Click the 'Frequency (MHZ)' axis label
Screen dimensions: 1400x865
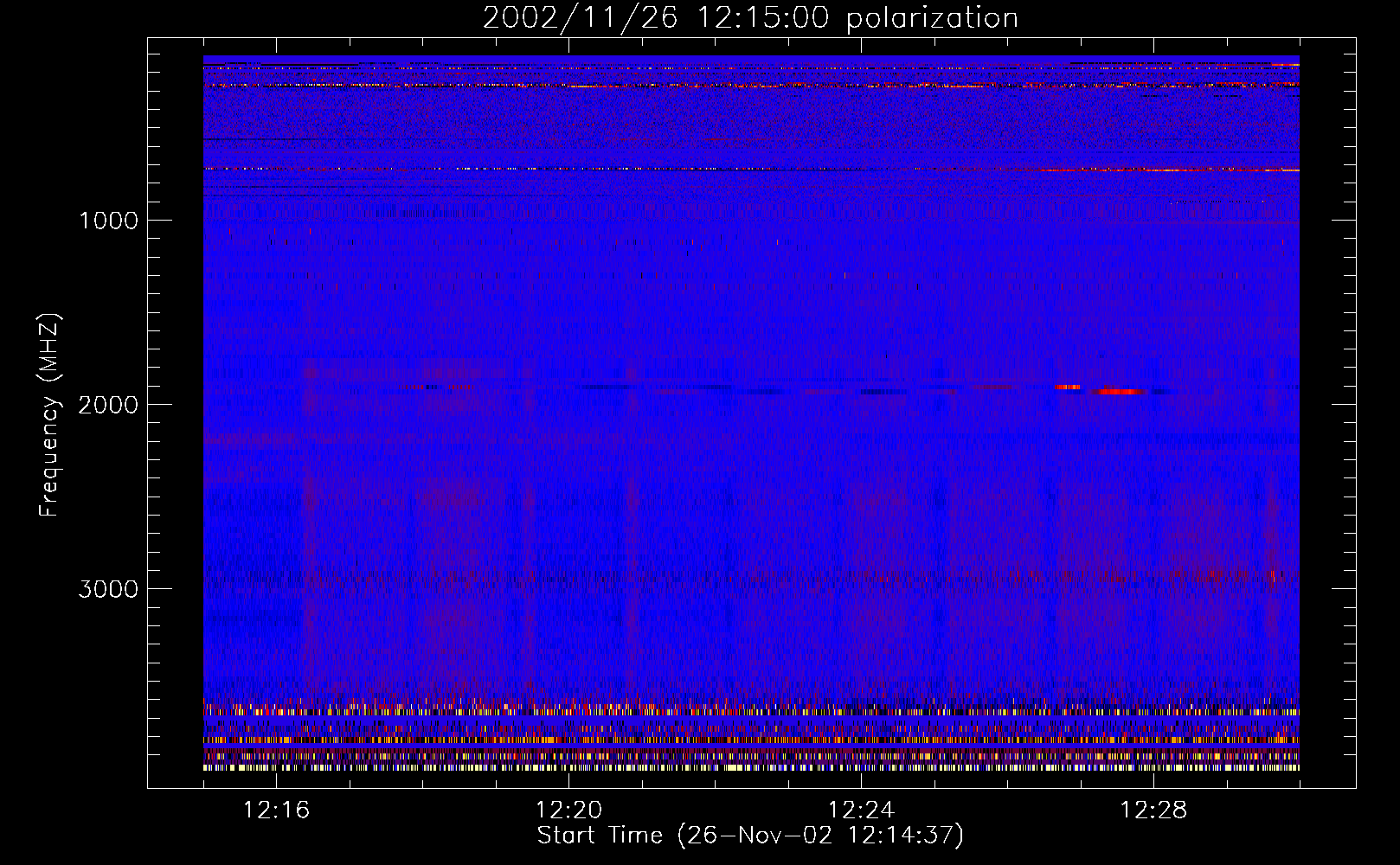point(49,415)
